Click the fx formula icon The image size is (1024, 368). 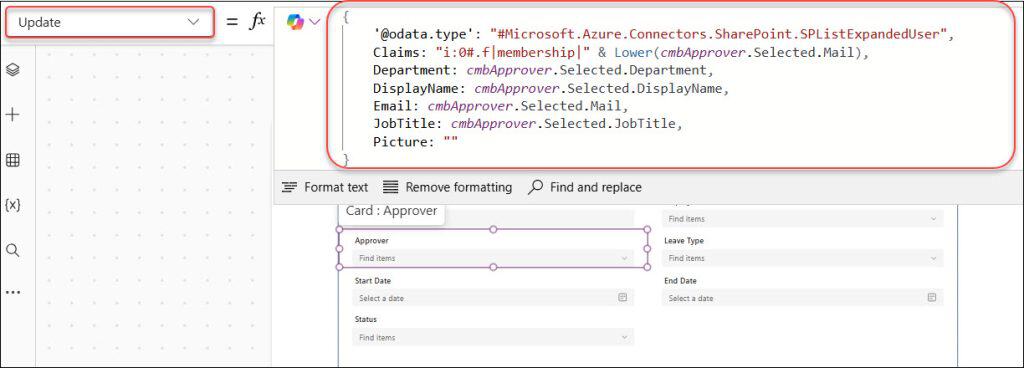(257, 22)
